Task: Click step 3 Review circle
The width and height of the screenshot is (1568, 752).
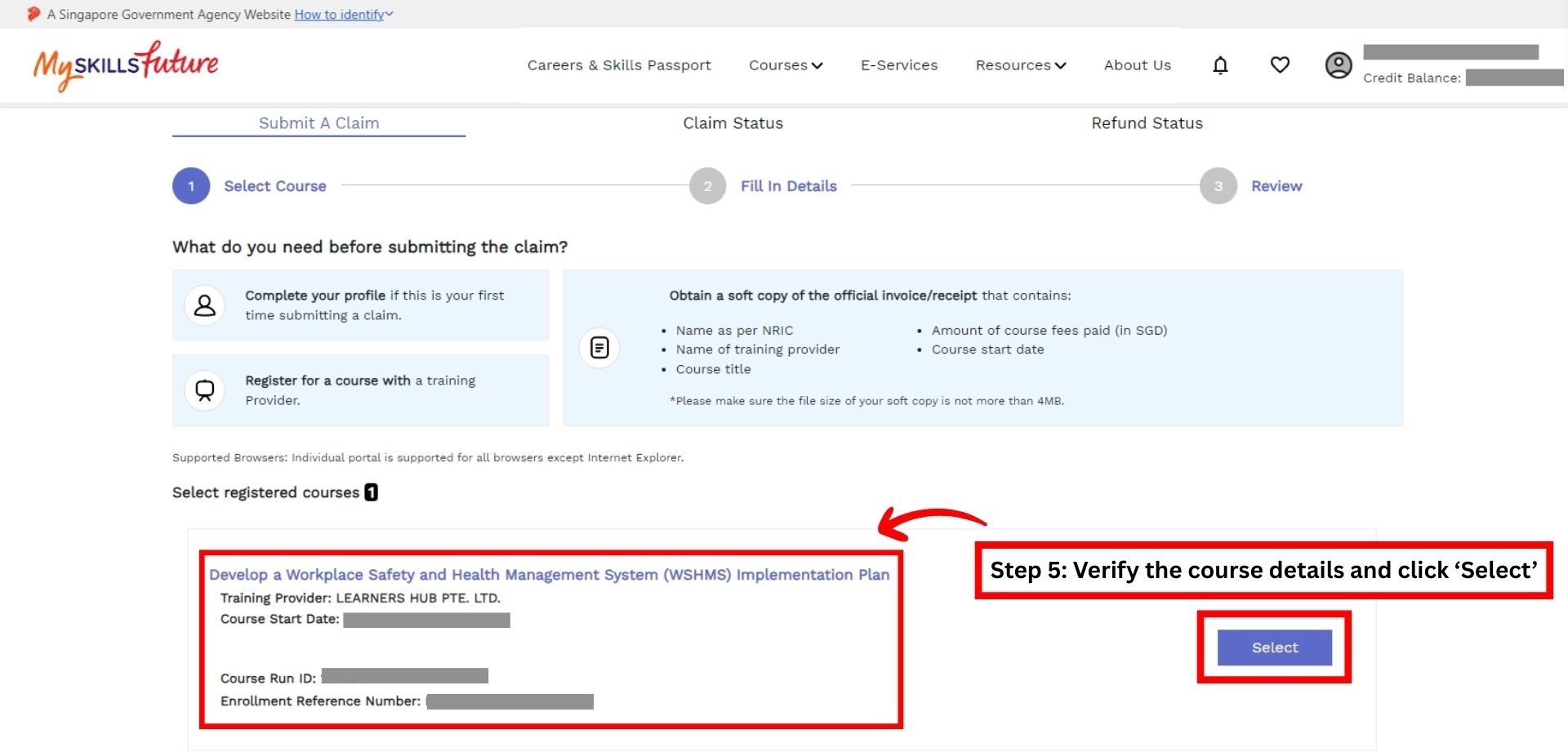Action: tap(1218, 186)
